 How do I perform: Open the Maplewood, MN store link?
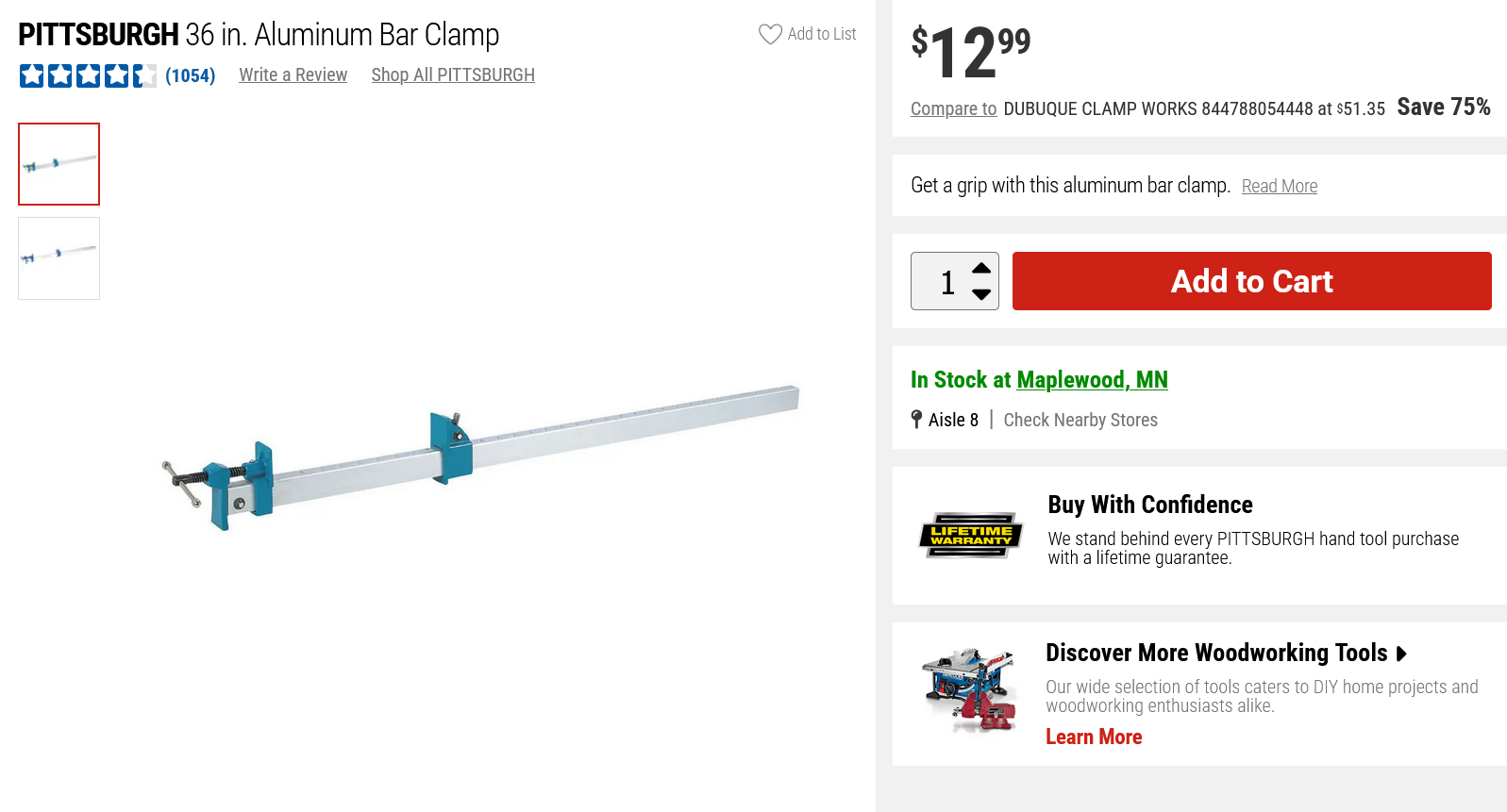coord(1092,380)
